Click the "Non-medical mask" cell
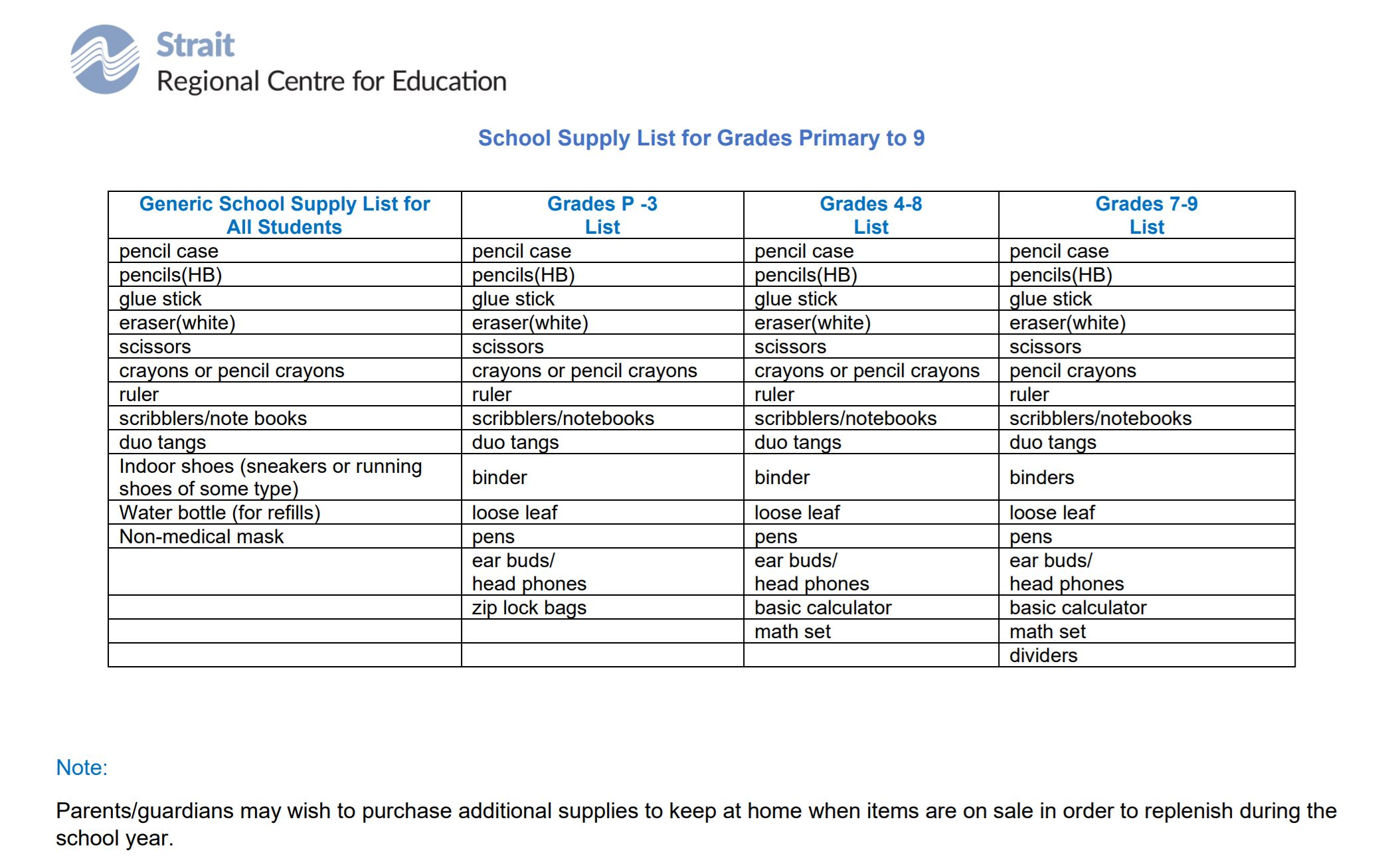The width and height of the screenshot is (1392, 868). click(201, 537)
